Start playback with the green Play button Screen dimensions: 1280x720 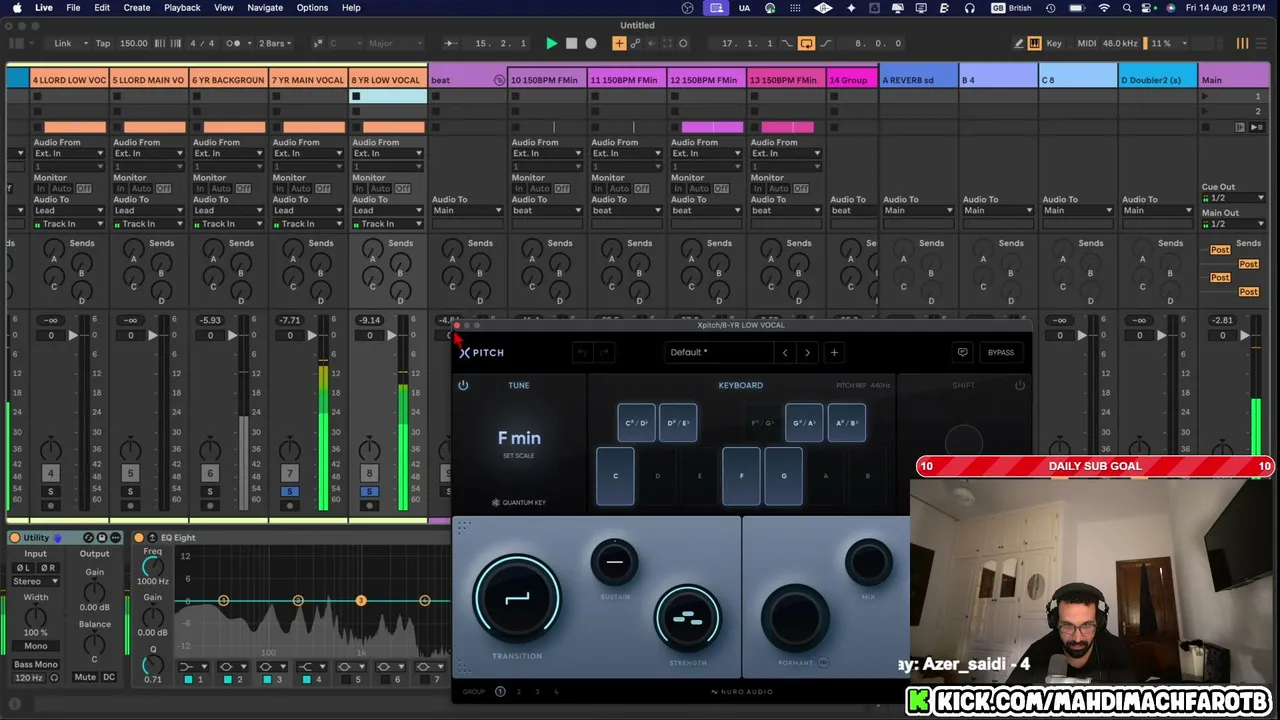pos(551,43)
